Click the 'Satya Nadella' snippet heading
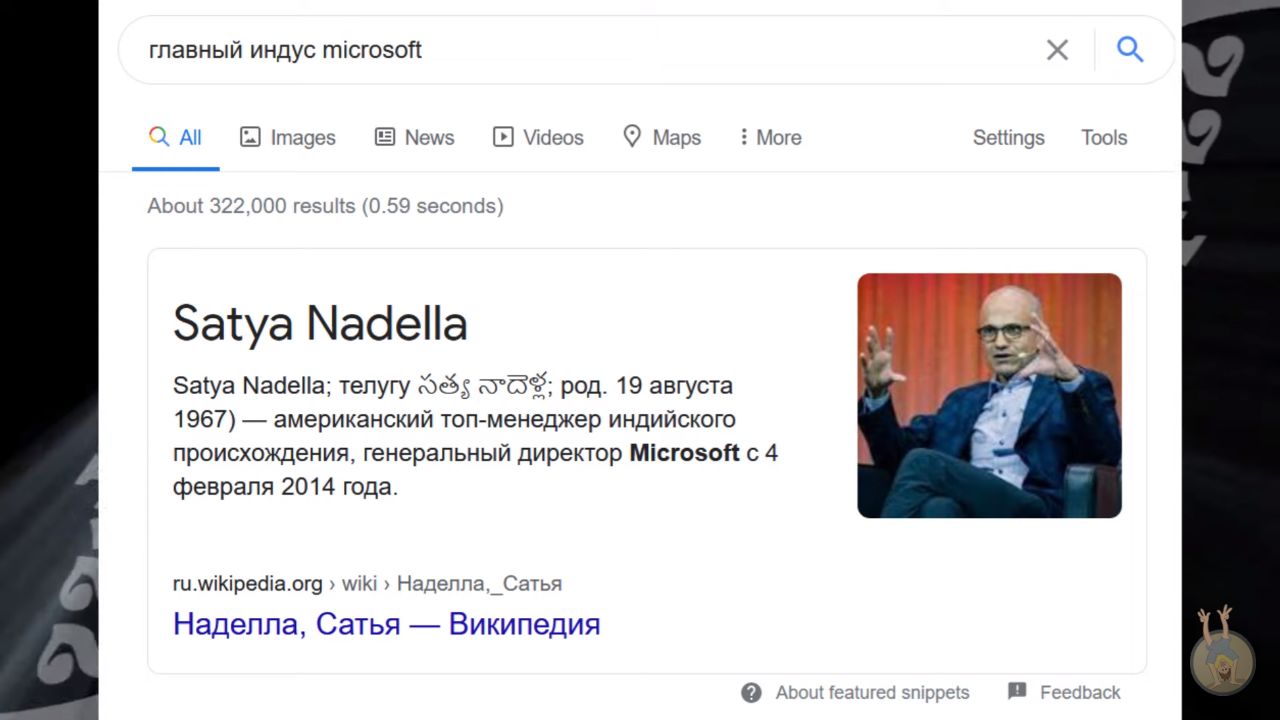Image resolution: width=1280 pixels, height=720 pixels. coord(320,323)
